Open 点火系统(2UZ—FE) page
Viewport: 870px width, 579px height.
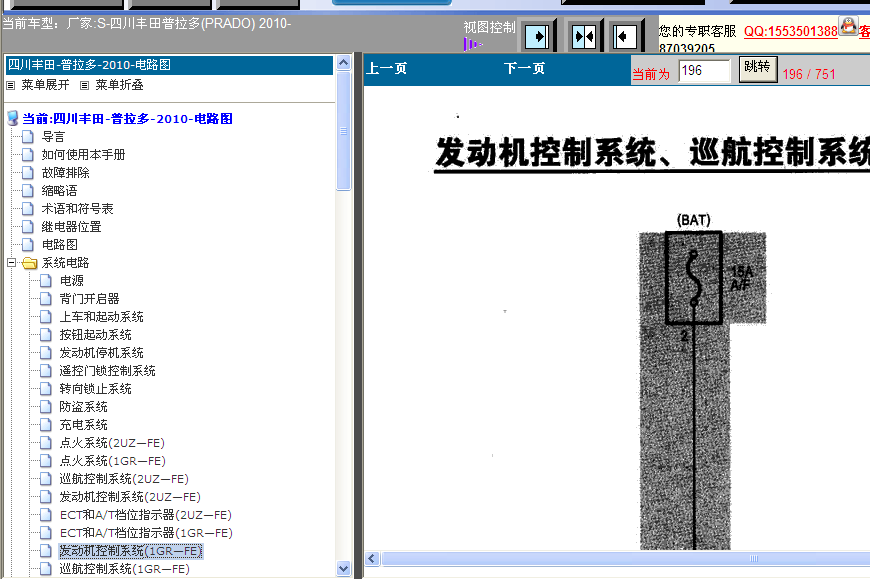pos(112,443)
